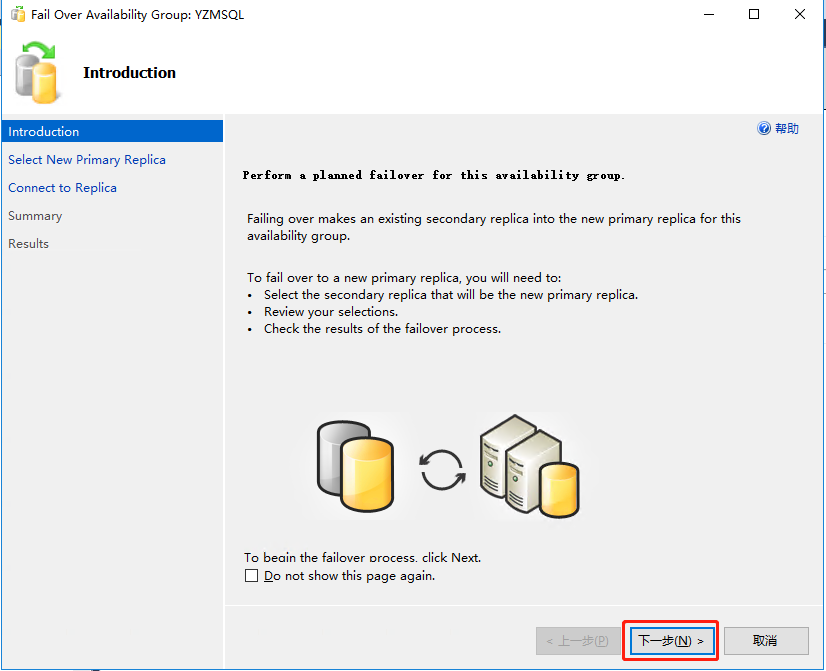Click the server towers illustration
The image size is (826, 671).
(526, 466)
